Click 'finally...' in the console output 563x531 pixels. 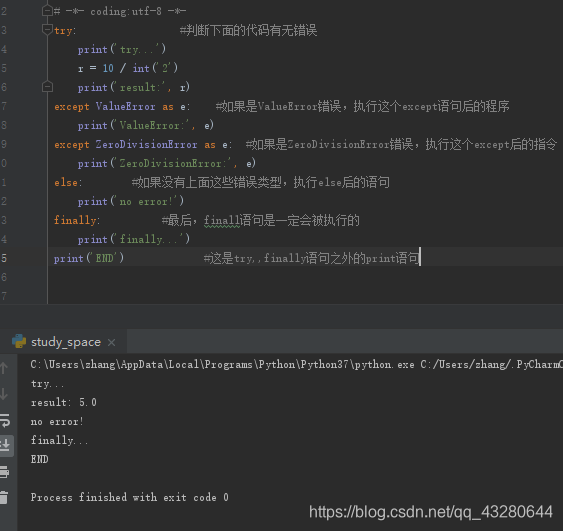(59, 440)
